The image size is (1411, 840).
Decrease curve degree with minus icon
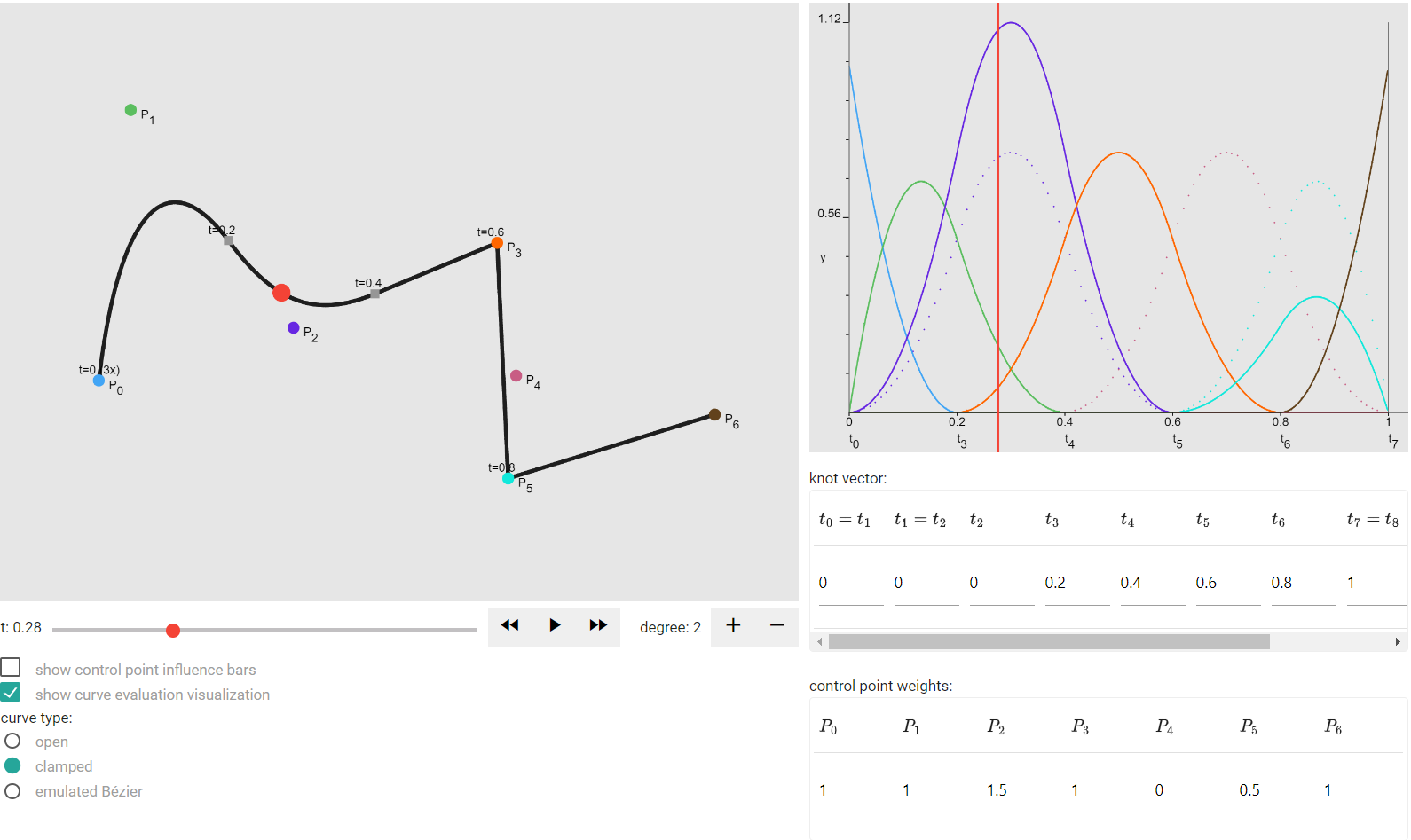coord(777,625)
